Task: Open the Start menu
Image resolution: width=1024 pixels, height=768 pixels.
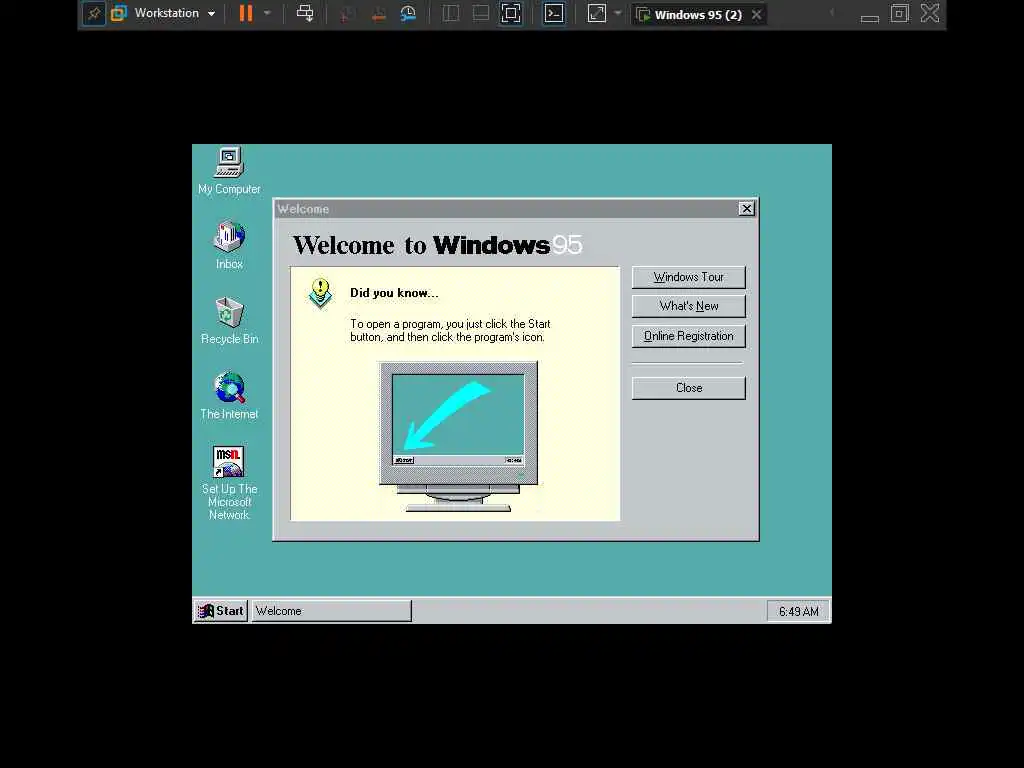Action: pyautogui.click(x=221, y=611)
